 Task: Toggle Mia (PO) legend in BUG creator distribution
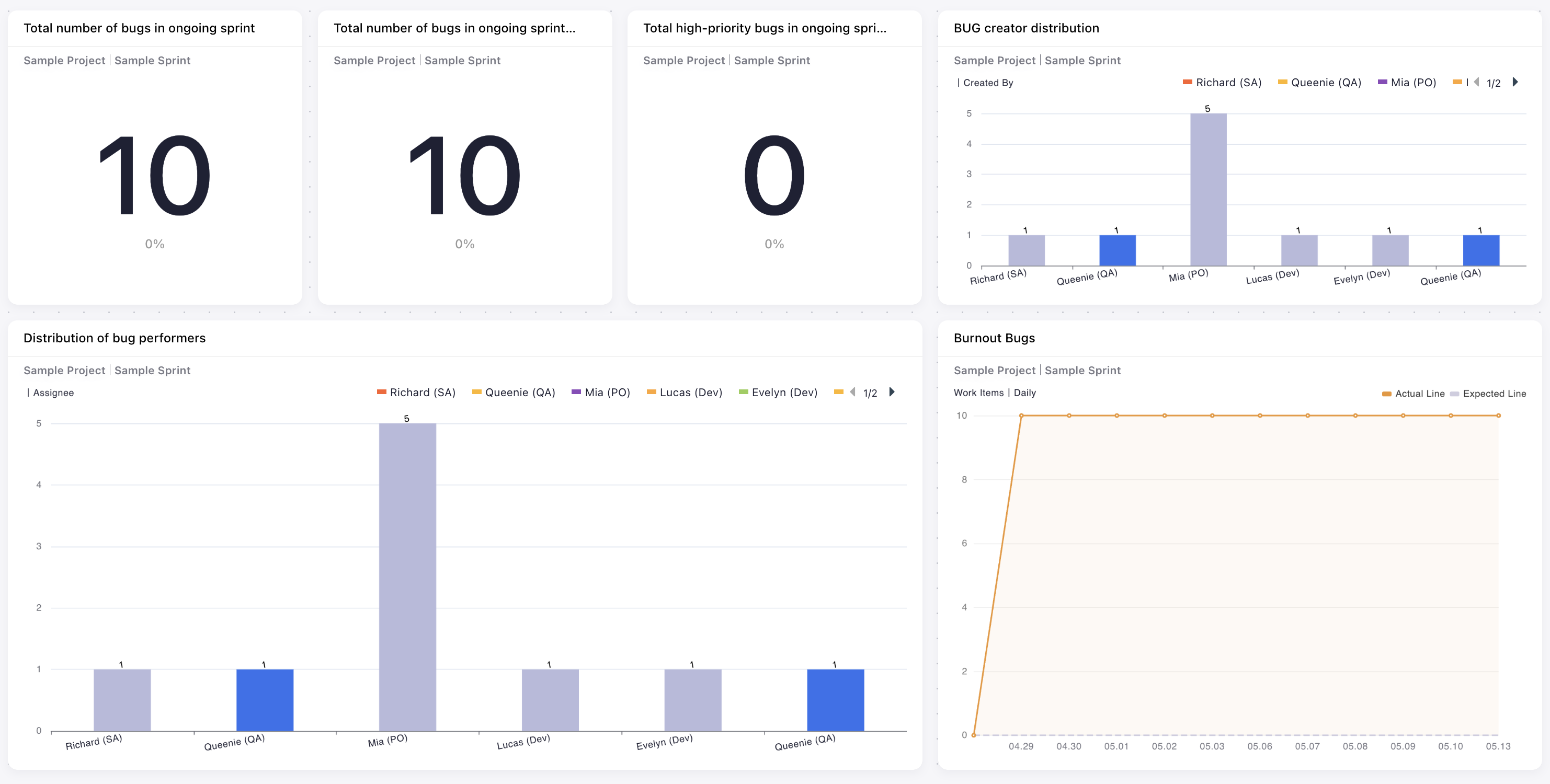tap(1412, 83)
